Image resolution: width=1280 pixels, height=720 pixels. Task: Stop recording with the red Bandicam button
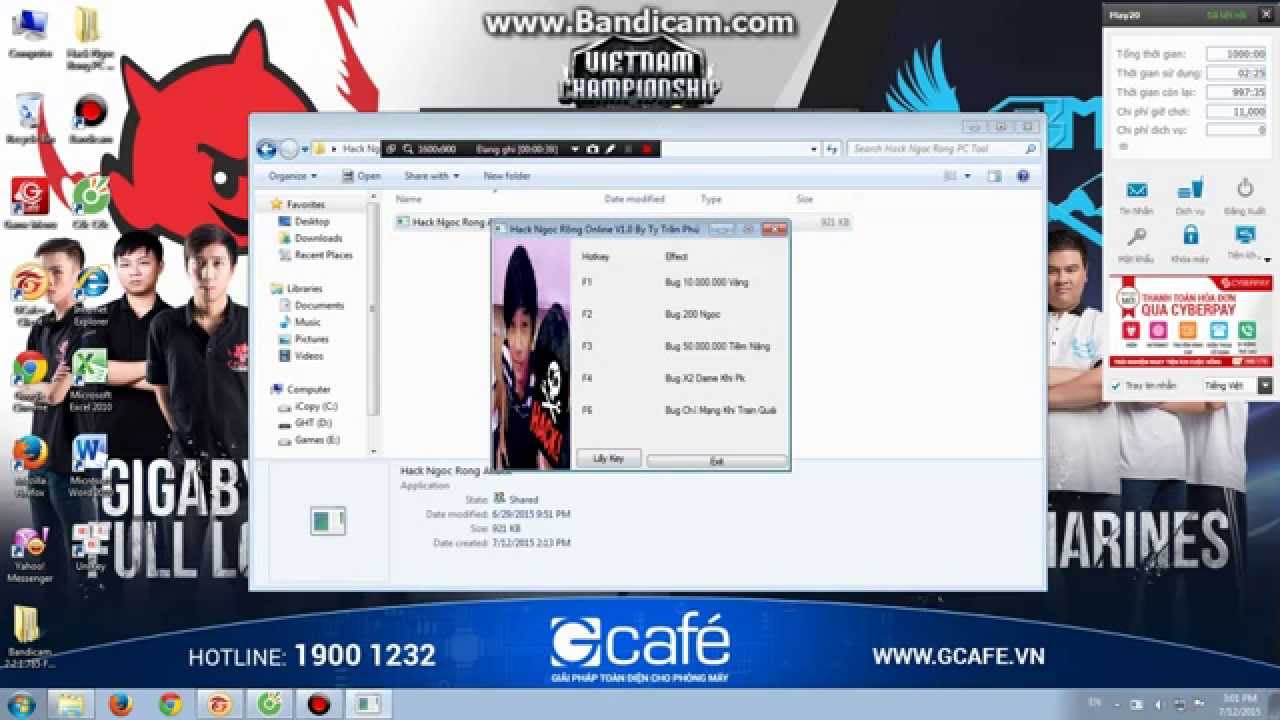point(646,149)
